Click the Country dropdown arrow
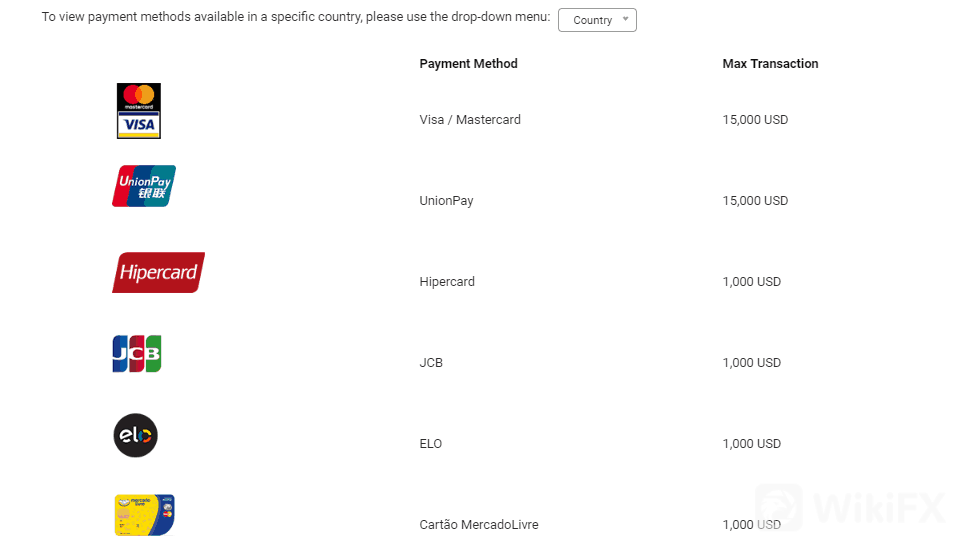This screenshot has height=550, width=956. [x=625, y=20]
